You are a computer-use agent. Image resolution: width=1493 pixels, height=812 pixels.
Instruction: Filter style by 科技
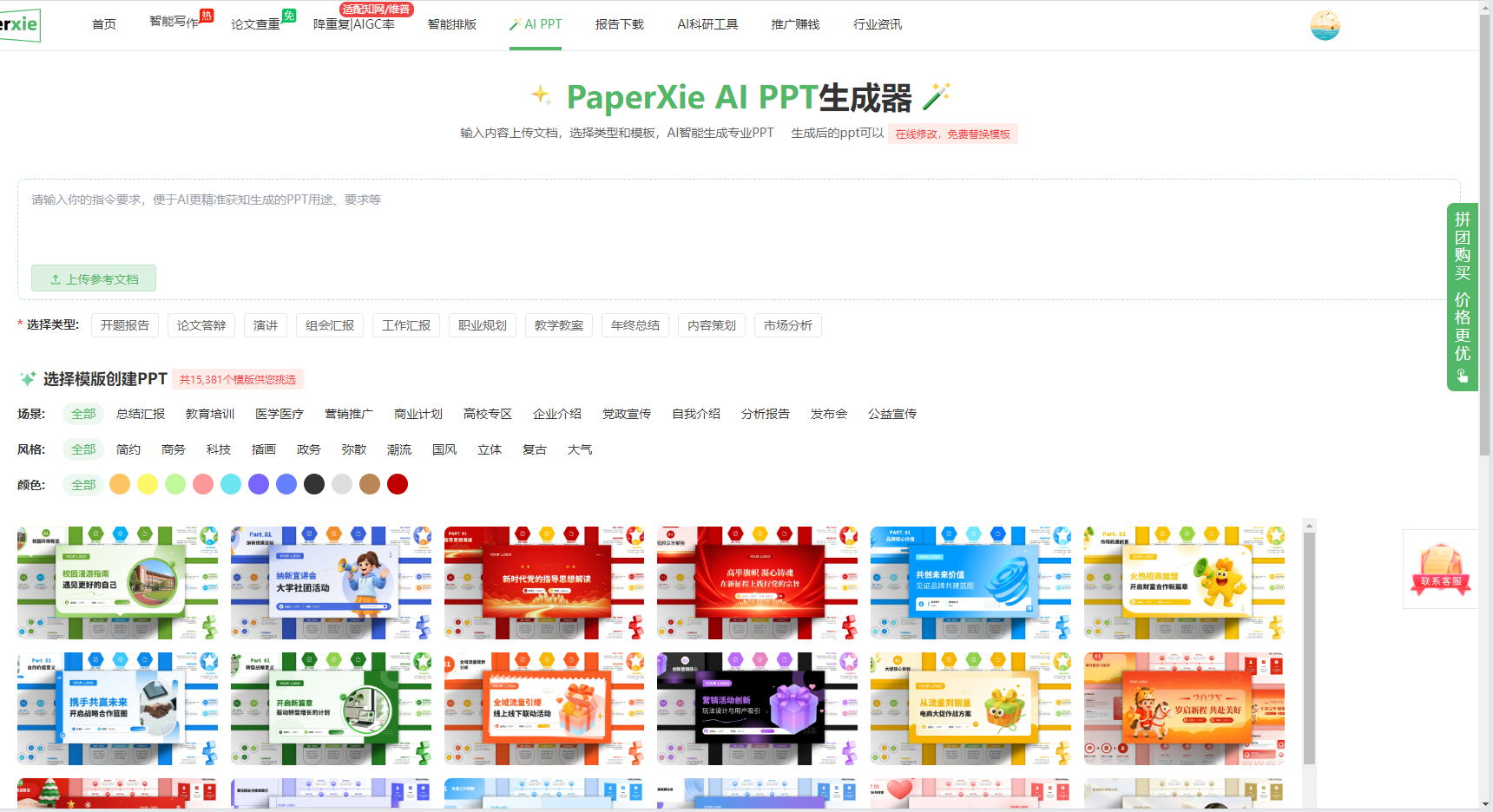point(219,449)
